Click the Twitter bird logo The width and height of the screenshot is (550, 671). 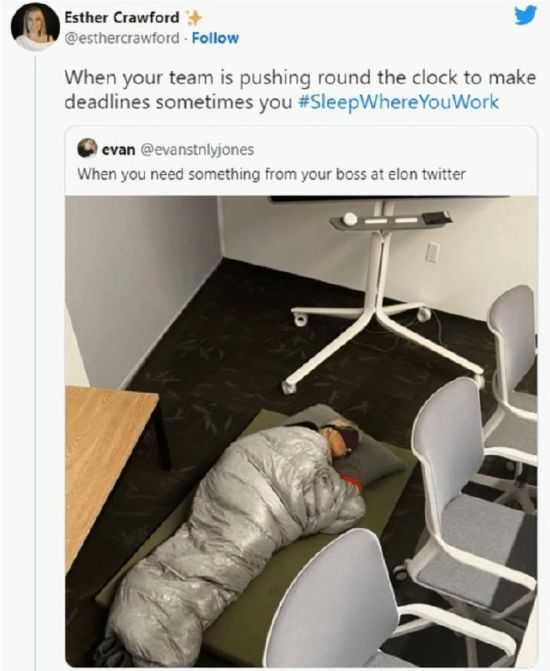point(525,15)
